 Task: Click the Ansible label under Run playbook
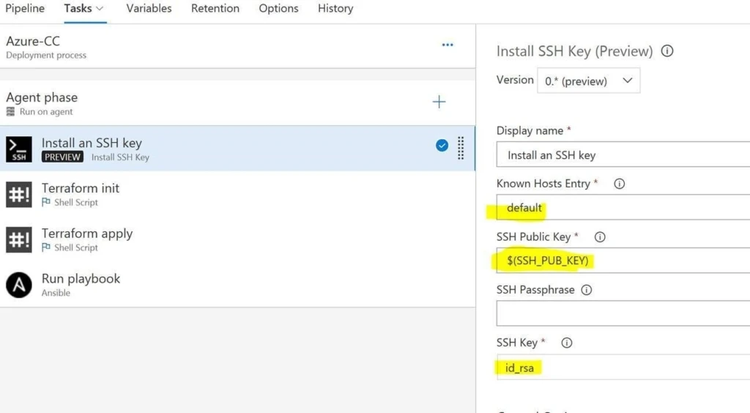(x=55, y=293)
